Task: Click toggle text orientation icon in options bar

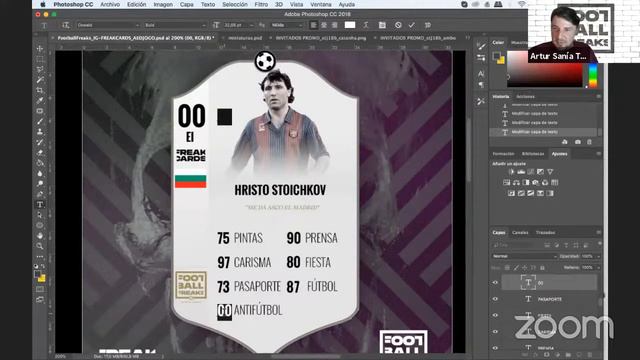Action: coord(65,25)
